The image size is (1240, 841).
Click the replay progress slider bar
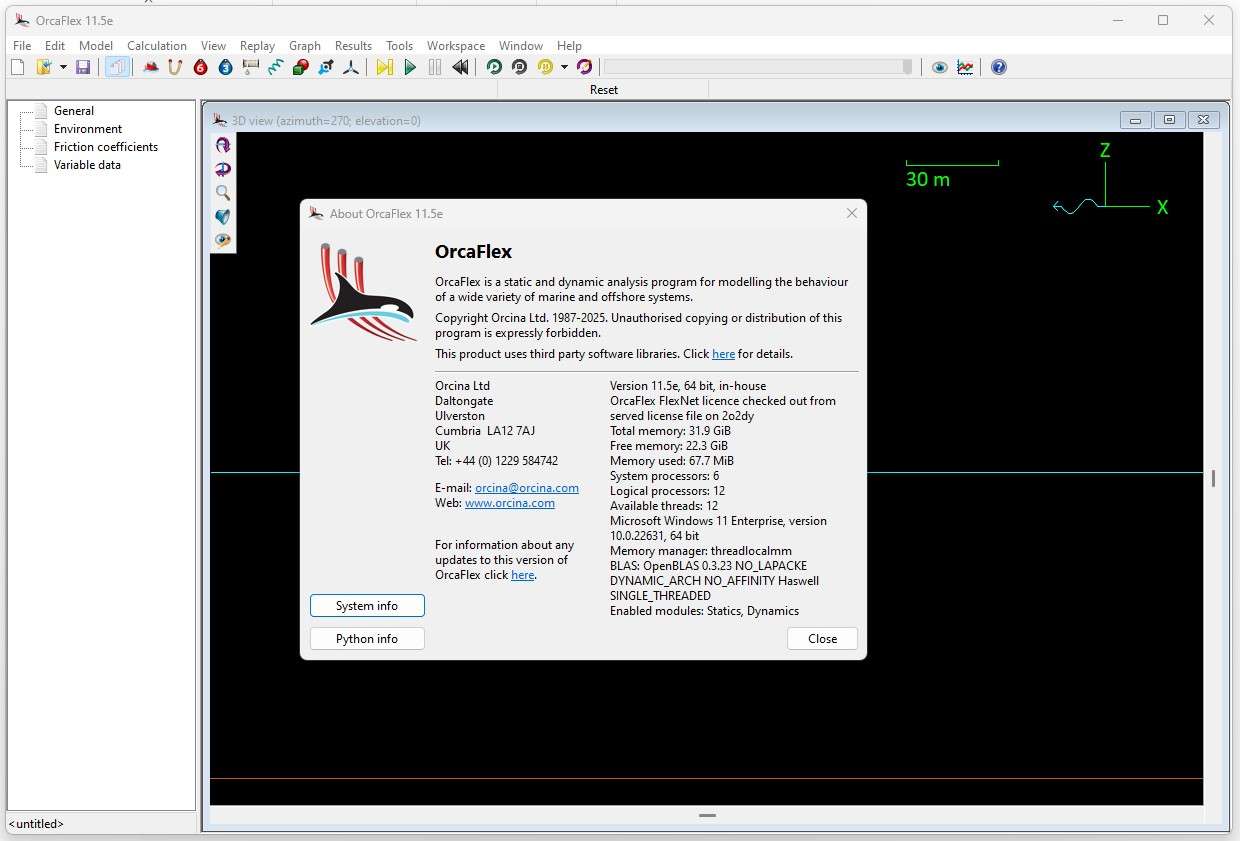coord(757,67)
